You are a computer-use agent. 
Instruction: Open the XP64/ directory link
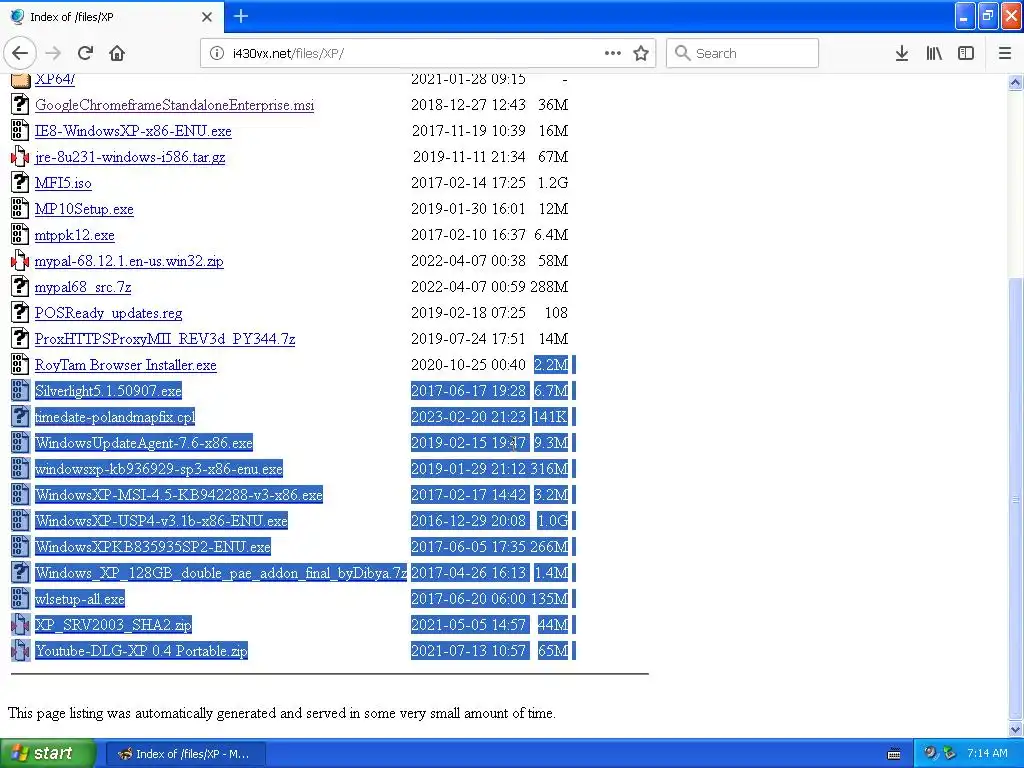pyautogui.click(x=55, y=79)
